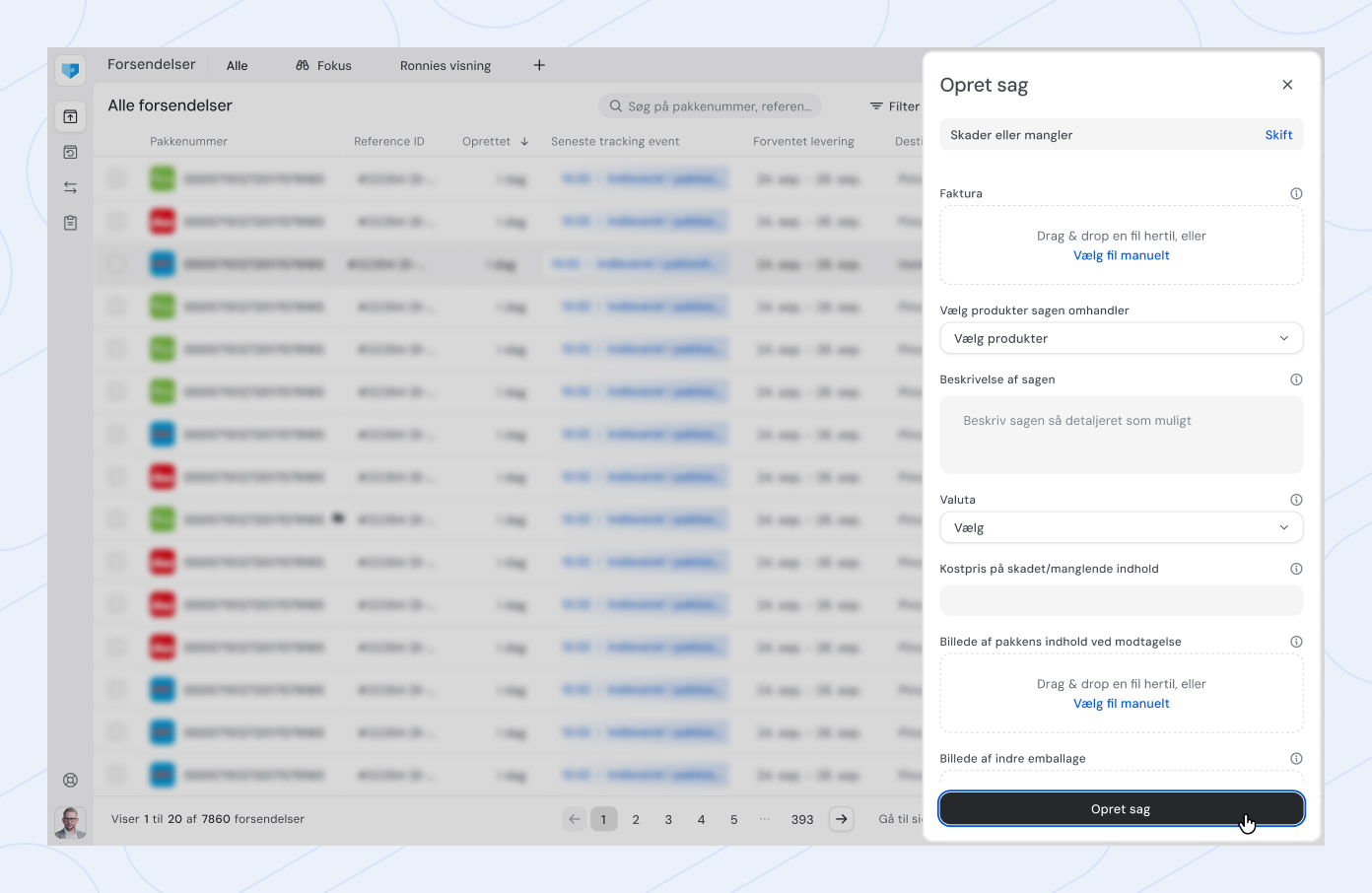
Task: Switch to the Fokus tab
Action: point(323,66)
